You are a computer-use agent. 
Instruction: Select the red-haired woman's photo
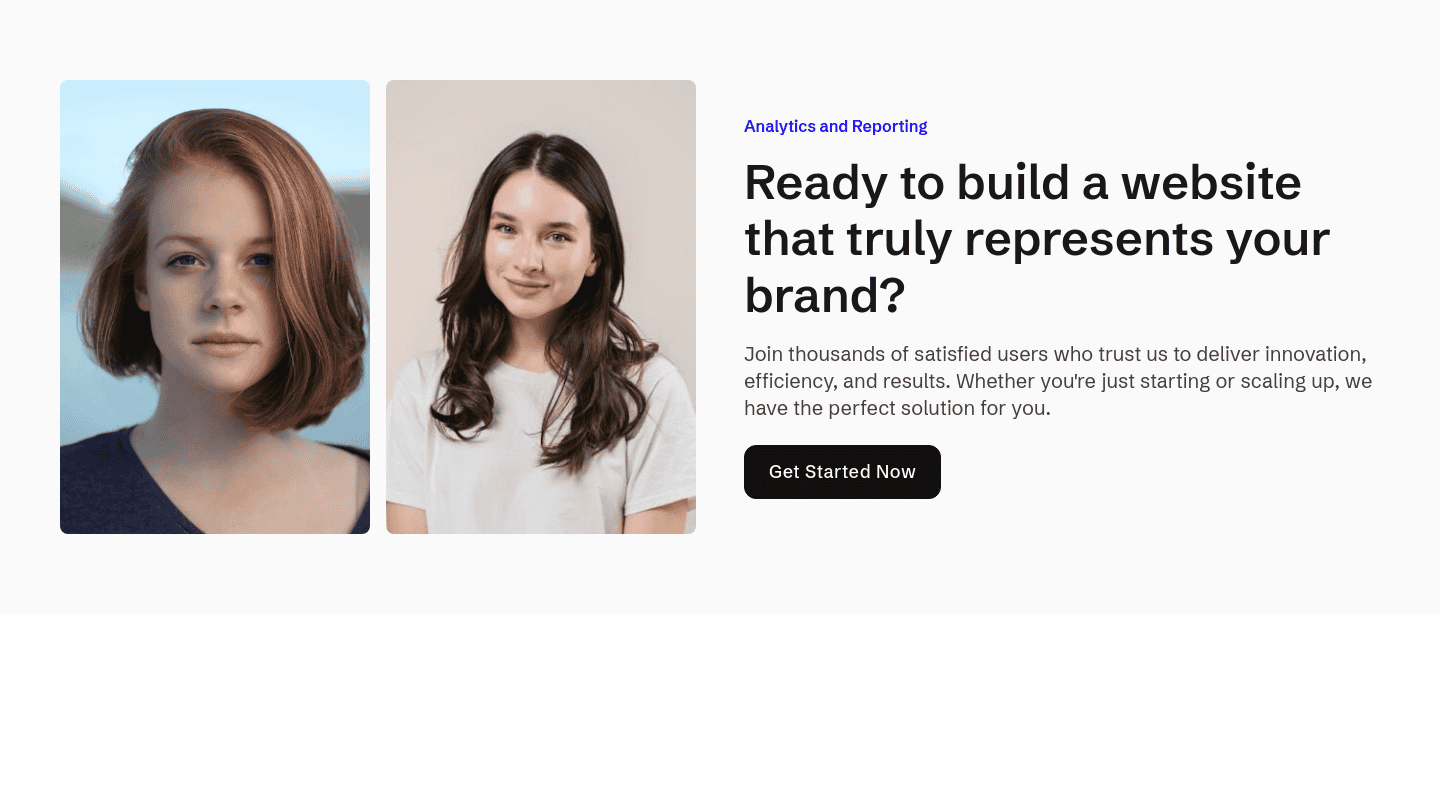[215, 307]
